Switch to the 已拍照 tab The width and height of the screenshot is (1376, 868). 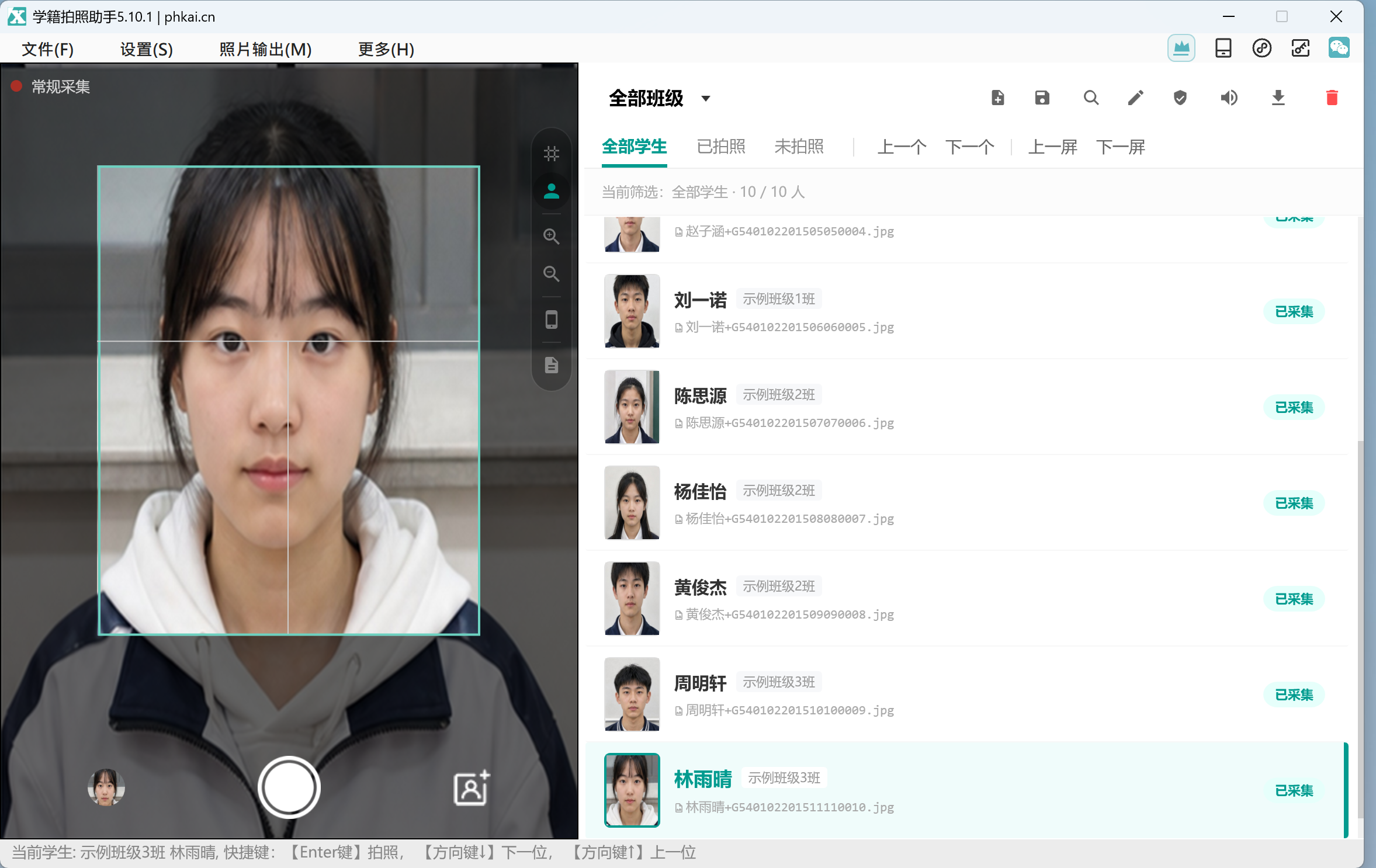[x=721, y=147]
